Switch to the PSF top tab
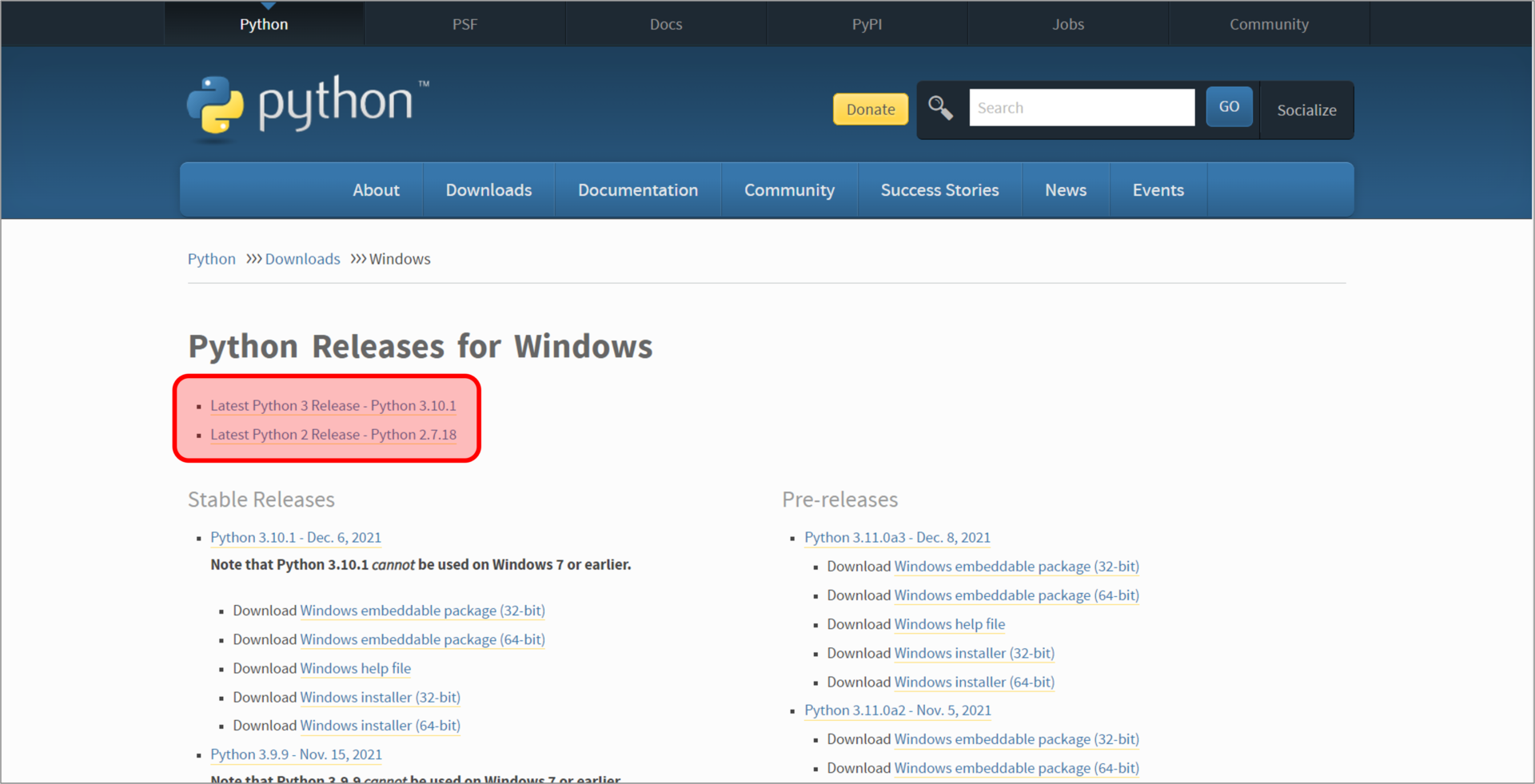 (x=464, y=24)
